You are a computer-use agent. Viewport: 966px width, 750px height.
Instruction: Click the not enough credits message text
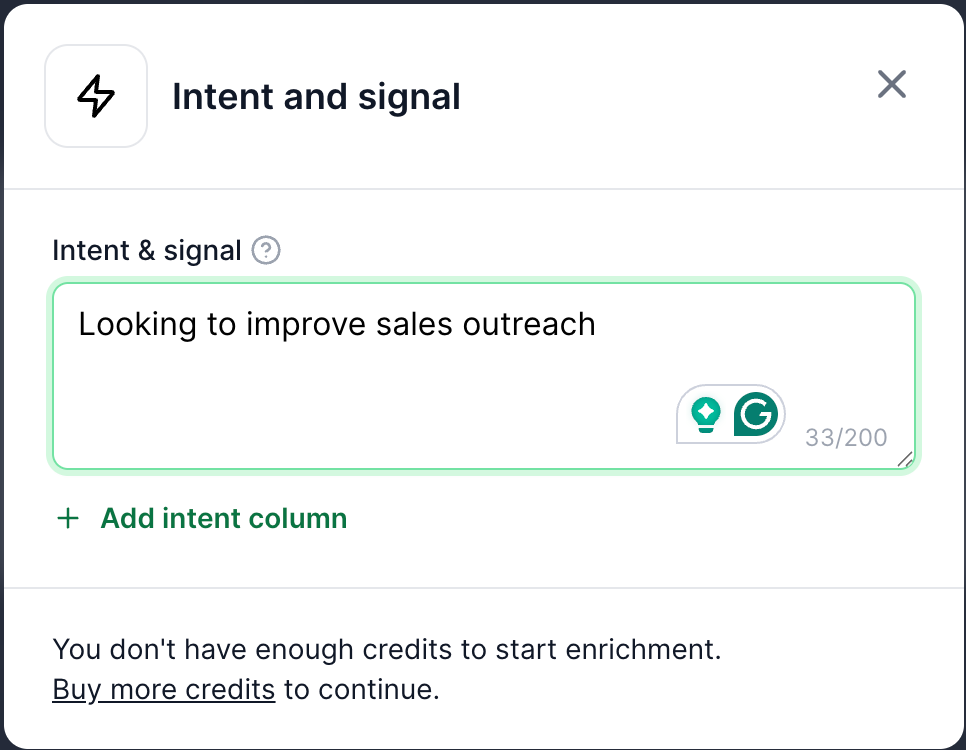pos(386,650)
